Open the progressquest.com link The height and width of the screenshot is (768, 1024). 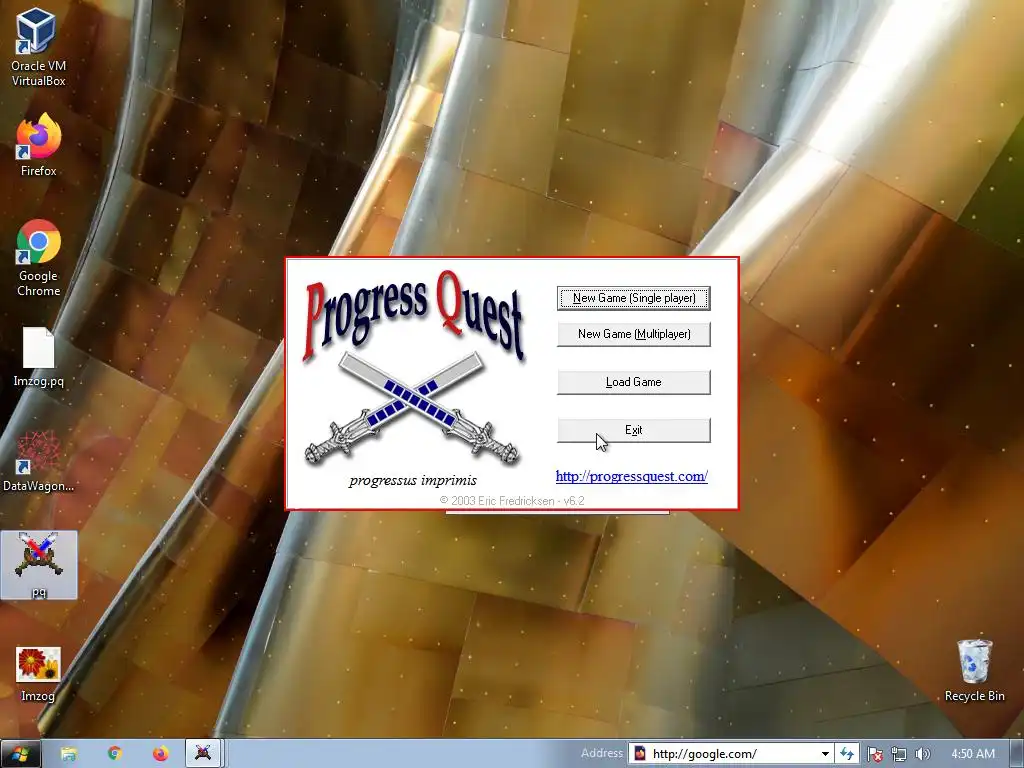[632, 476]
